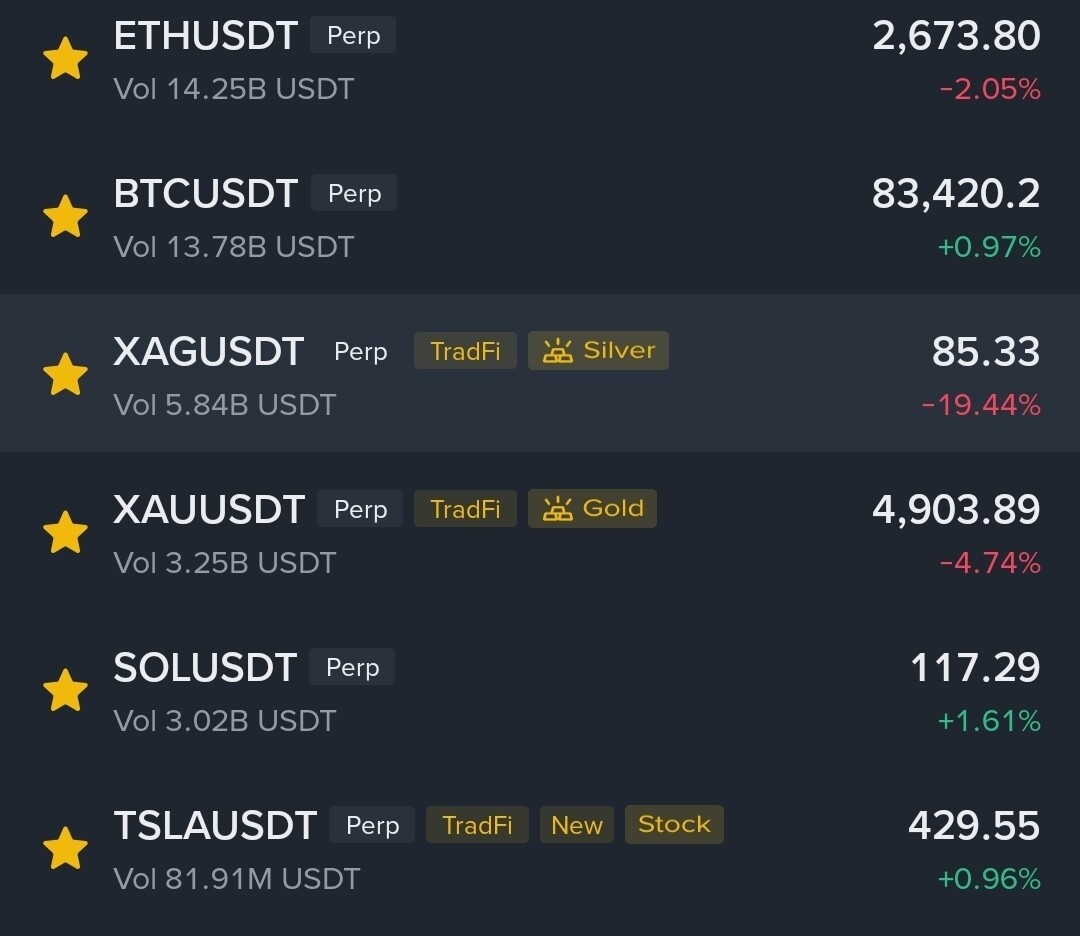Click the TSLAUSDT star icon

(65, 848)
